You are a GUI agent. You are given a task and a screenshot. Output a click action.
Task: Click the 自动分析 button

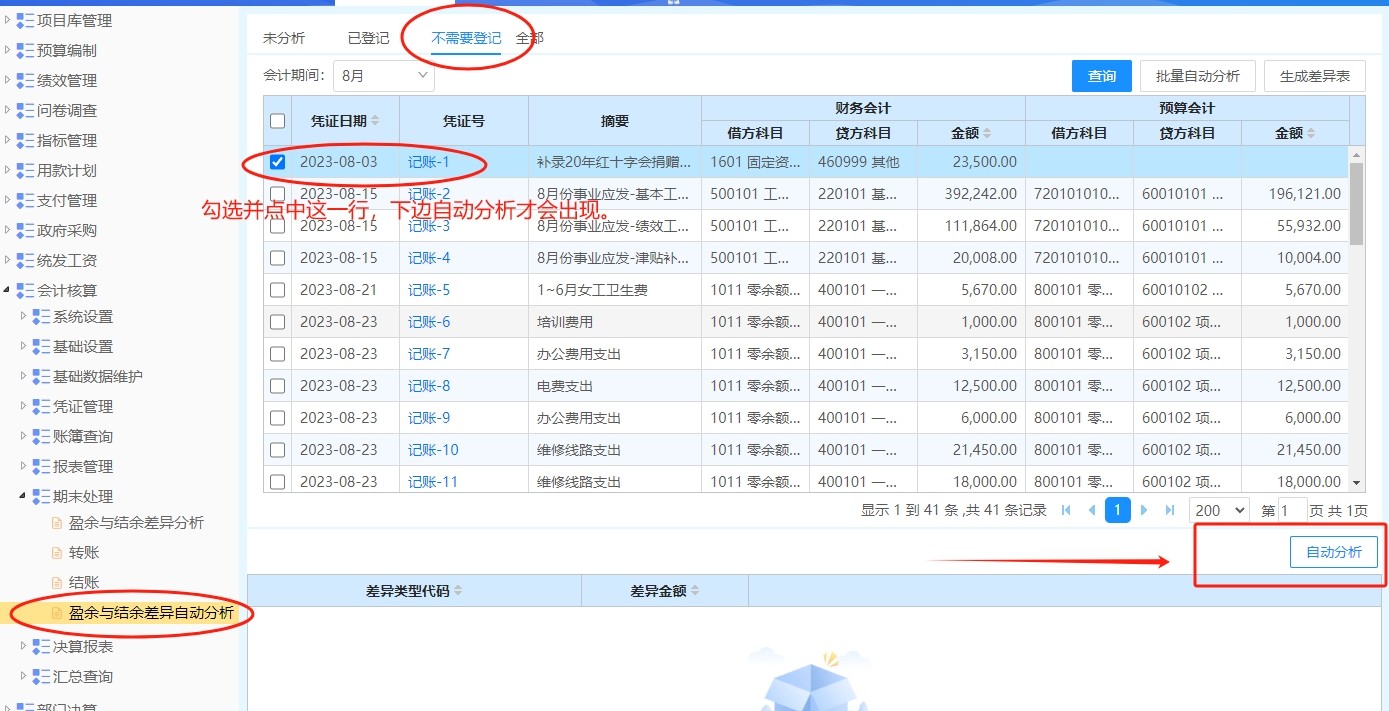[1334, 552]
